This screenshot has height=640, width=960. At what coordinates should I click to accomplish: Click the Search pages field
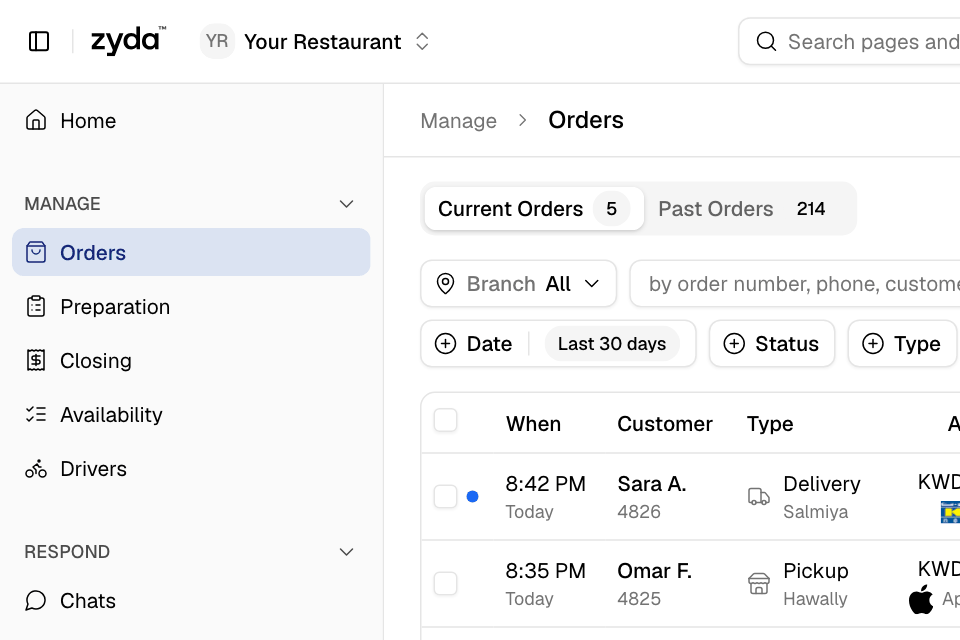[x=849, y=42]
